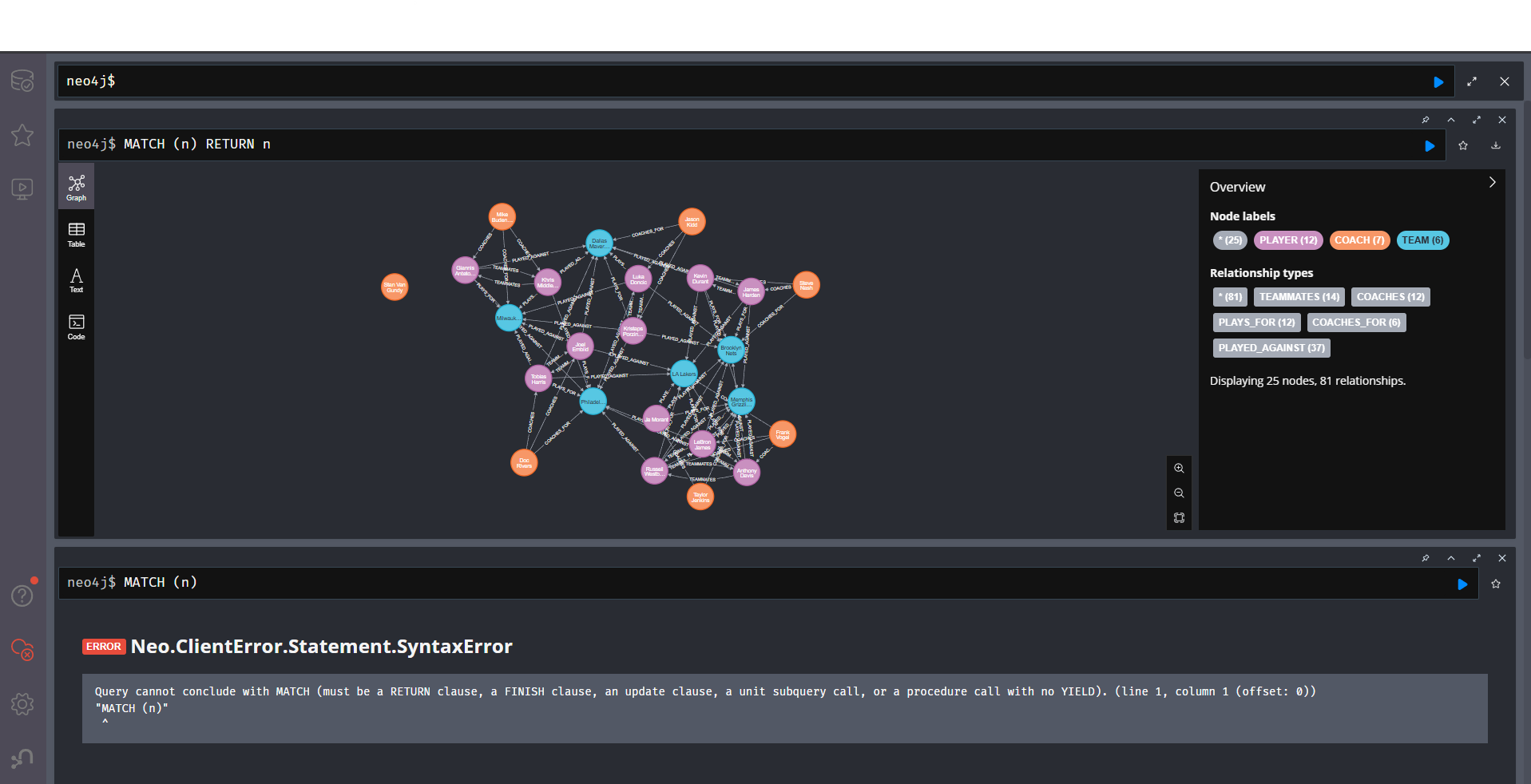Image resolution: width=1531 pixels, height=784 pixels.
Task: Zoom in on the graph
Action: pos(1179,469)
